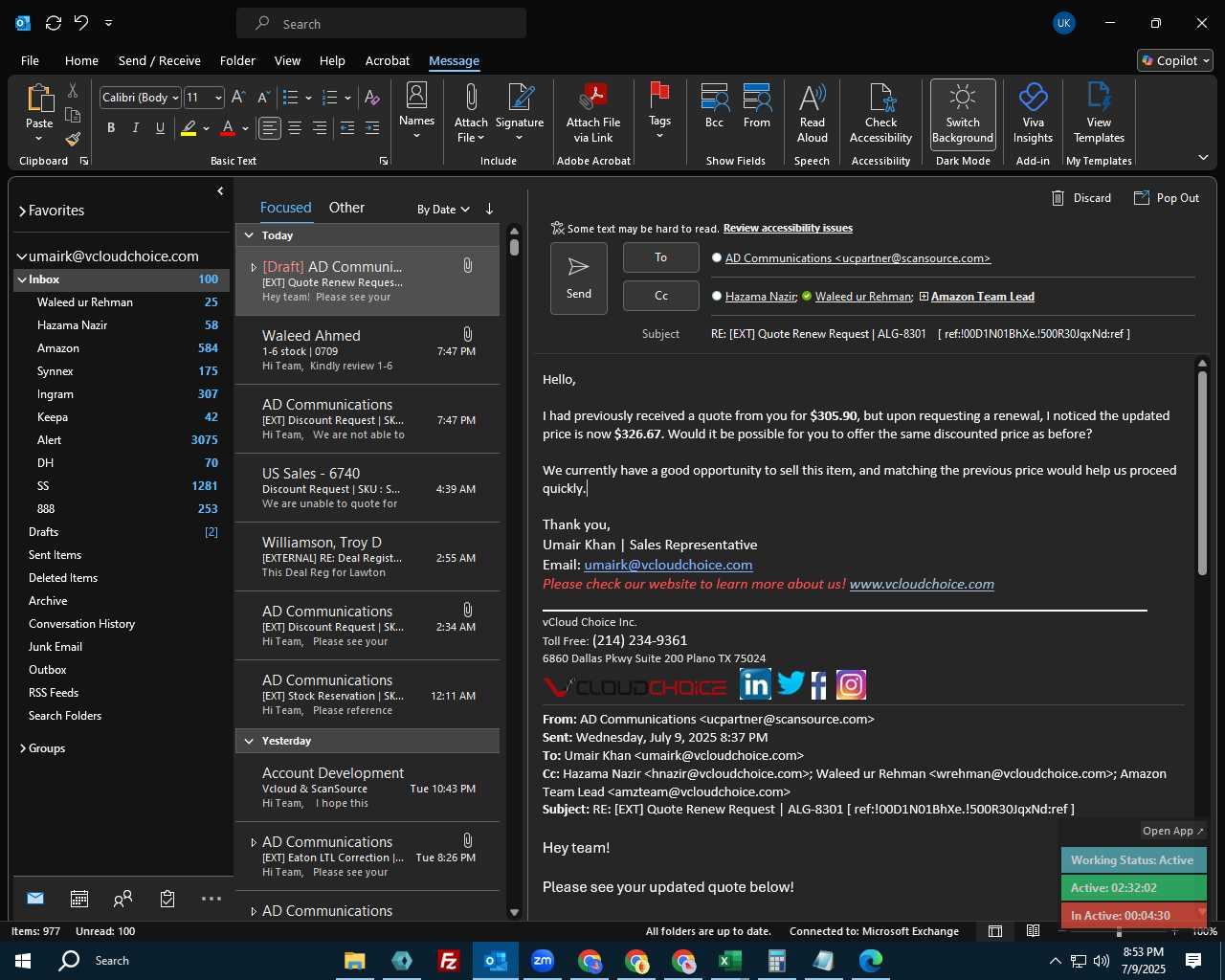The image size is (1225, 980).
Task: Toggle Italic formatting
Action: [x=135, y=128]
